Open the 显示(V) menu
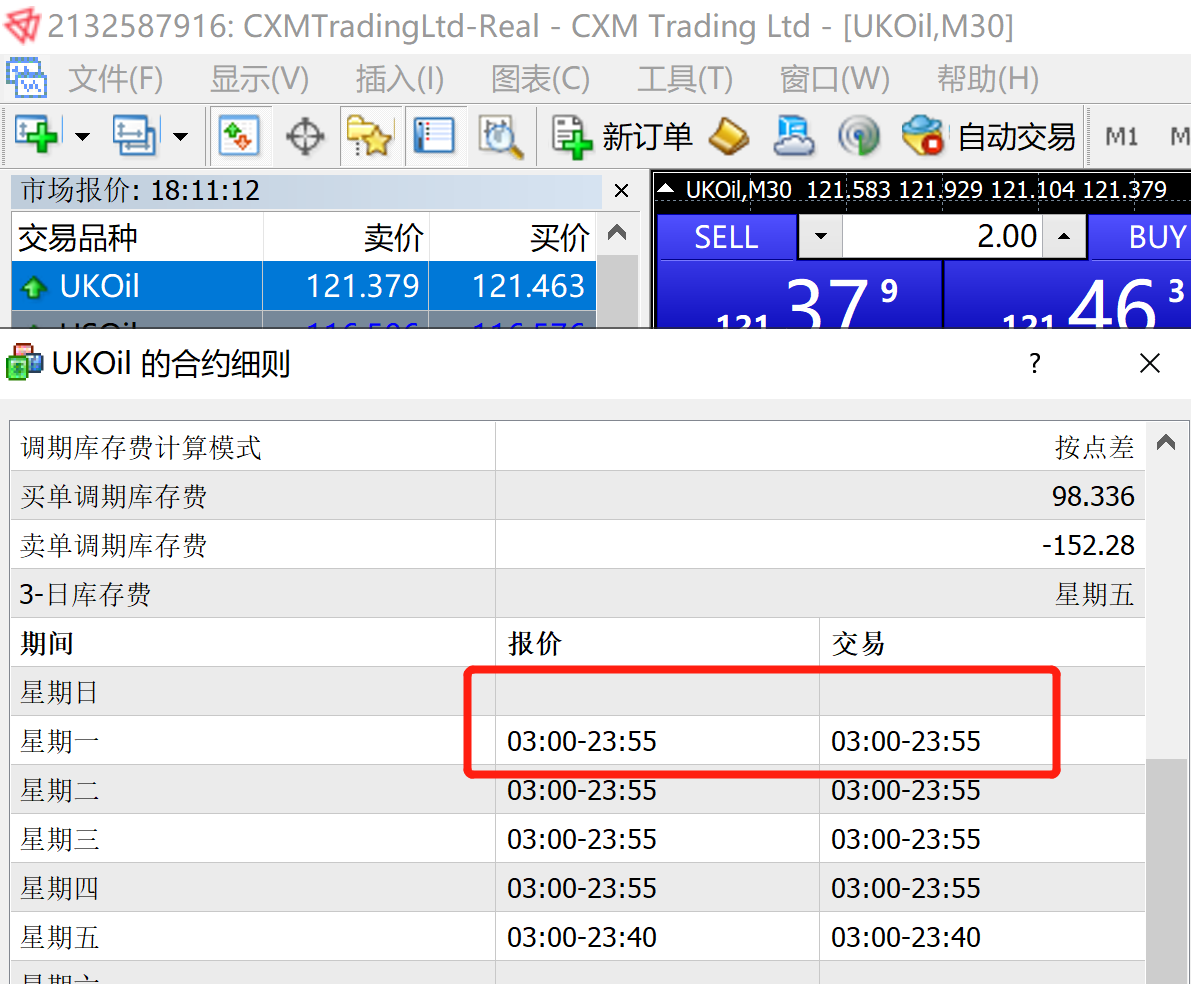Image resolution: width=1191 pixels, height=984 pixels. (259, 78)
